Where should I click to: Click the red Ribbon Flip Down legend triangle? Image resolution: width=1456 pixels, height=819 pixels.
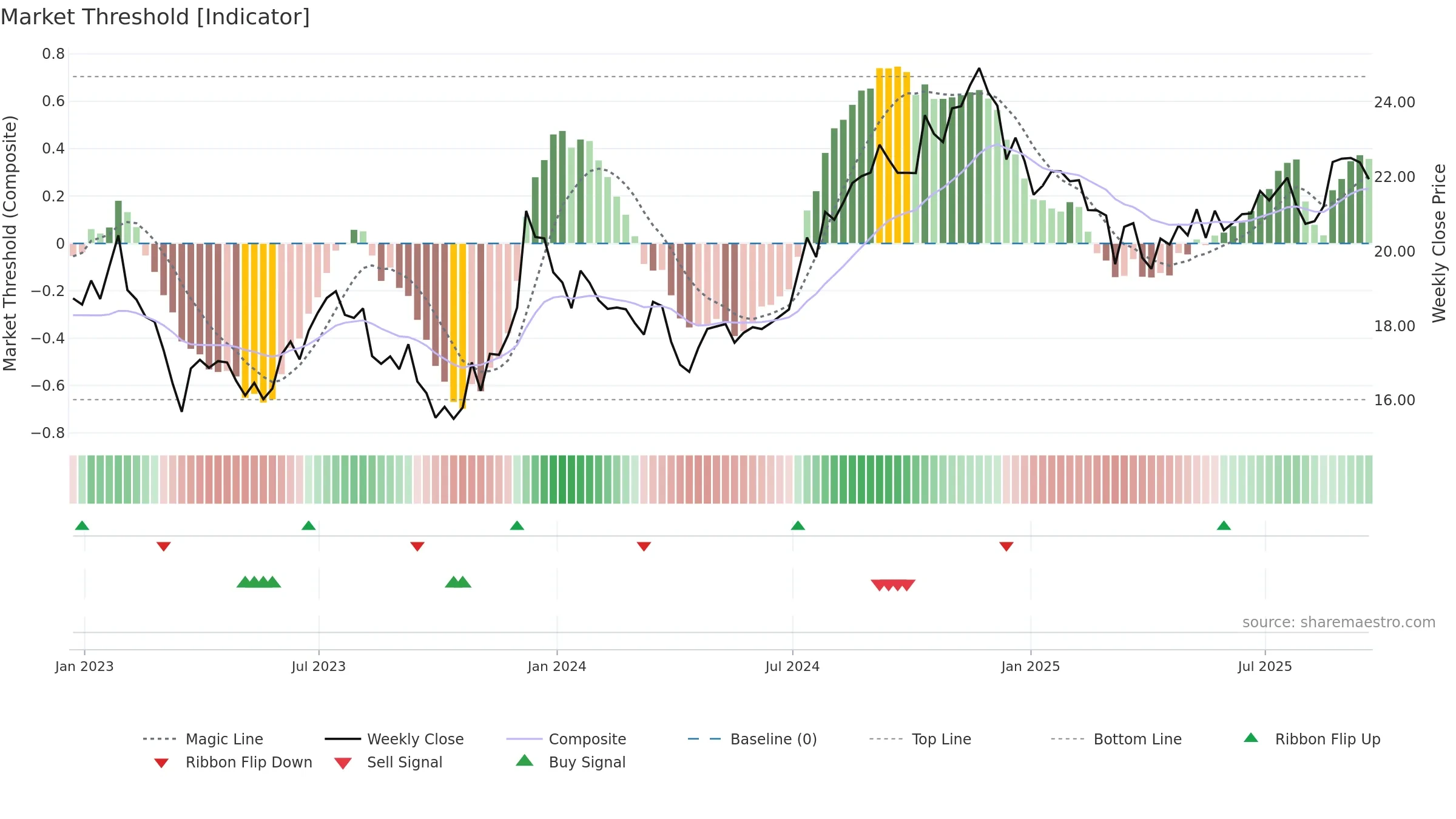coord(161,763)
